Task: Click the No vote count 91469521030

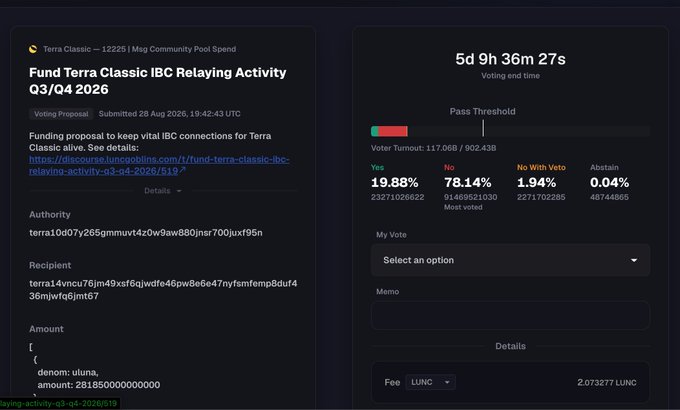Action: [x=471, y=197]
